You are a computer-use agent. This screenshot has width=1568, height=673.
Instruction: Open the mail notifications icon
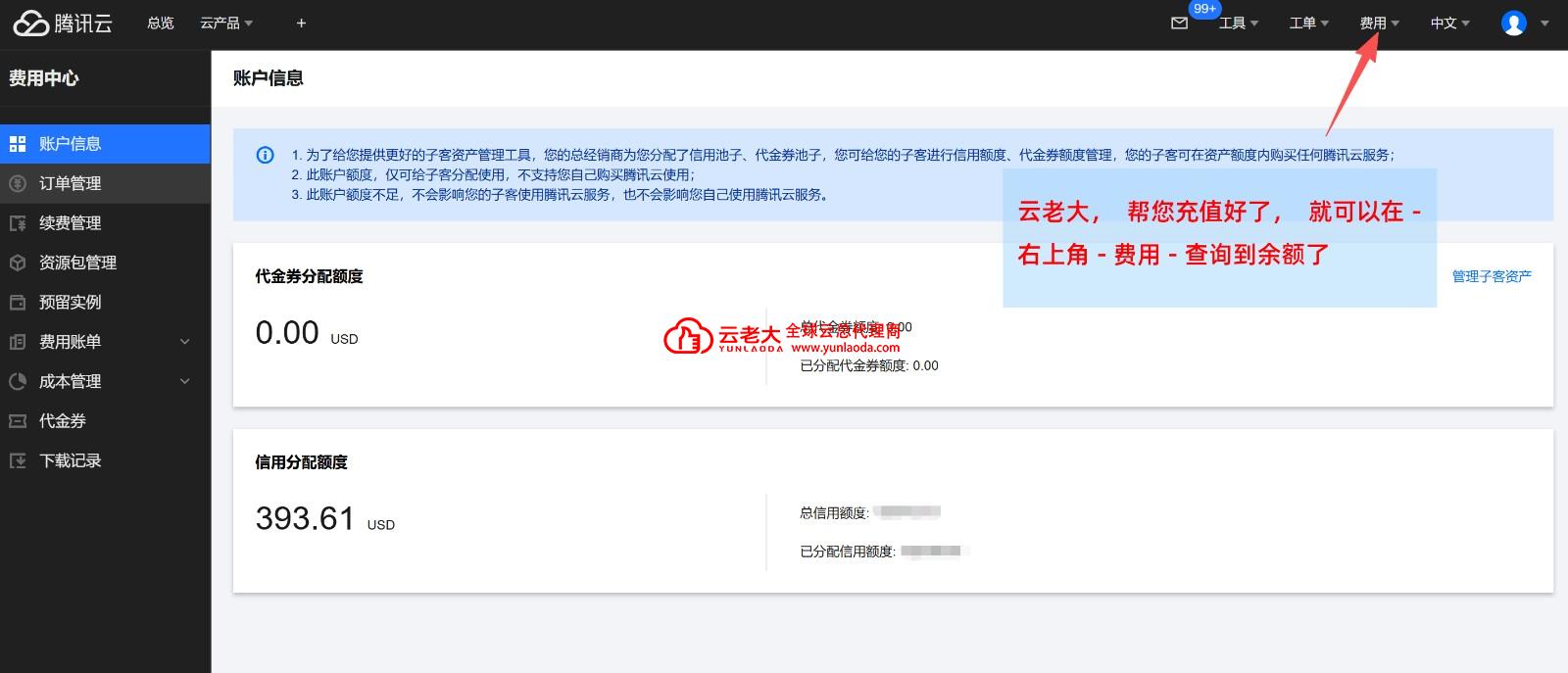1179,23
